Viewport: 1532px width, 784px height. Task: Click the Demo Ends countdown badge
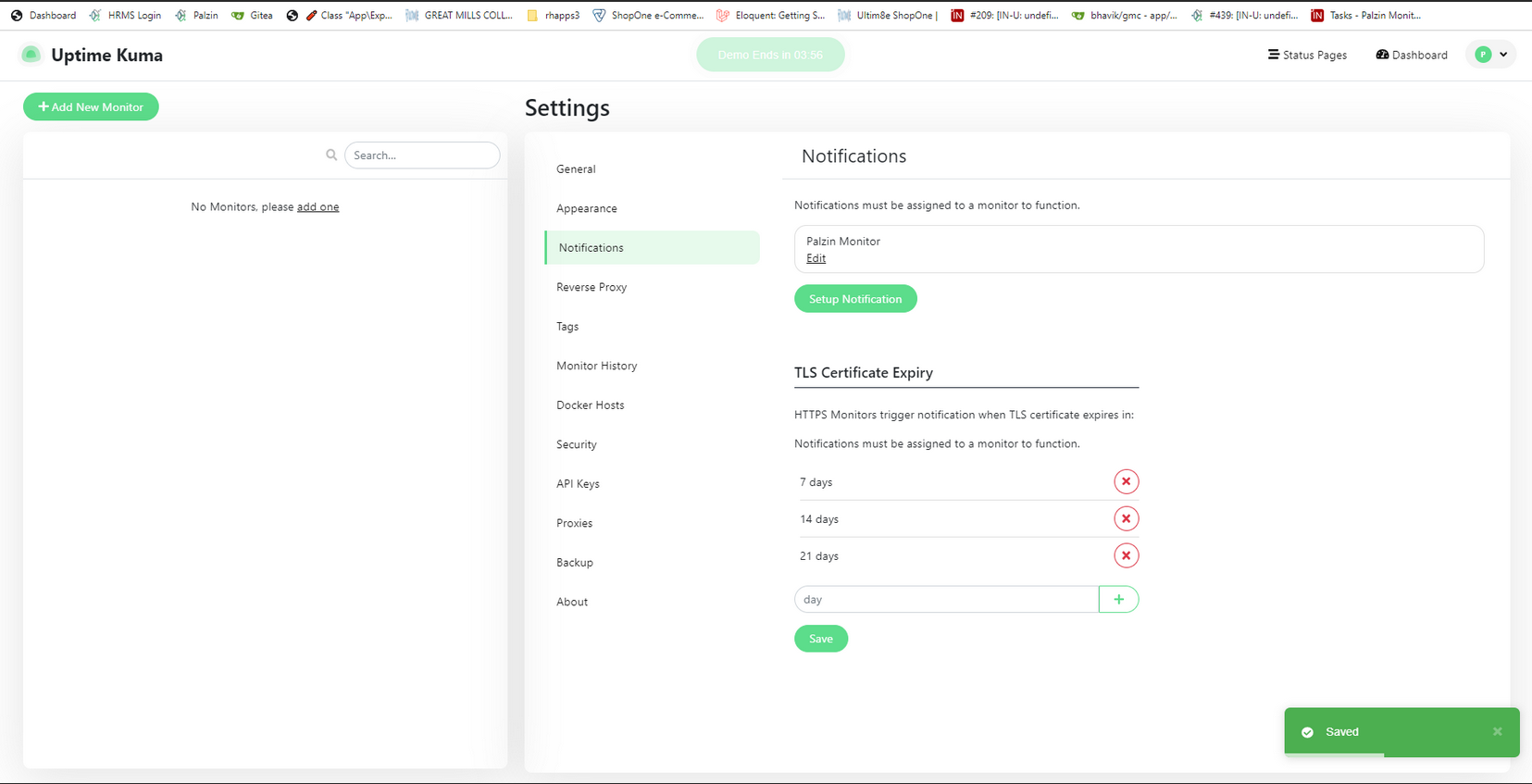pos(770,55)
